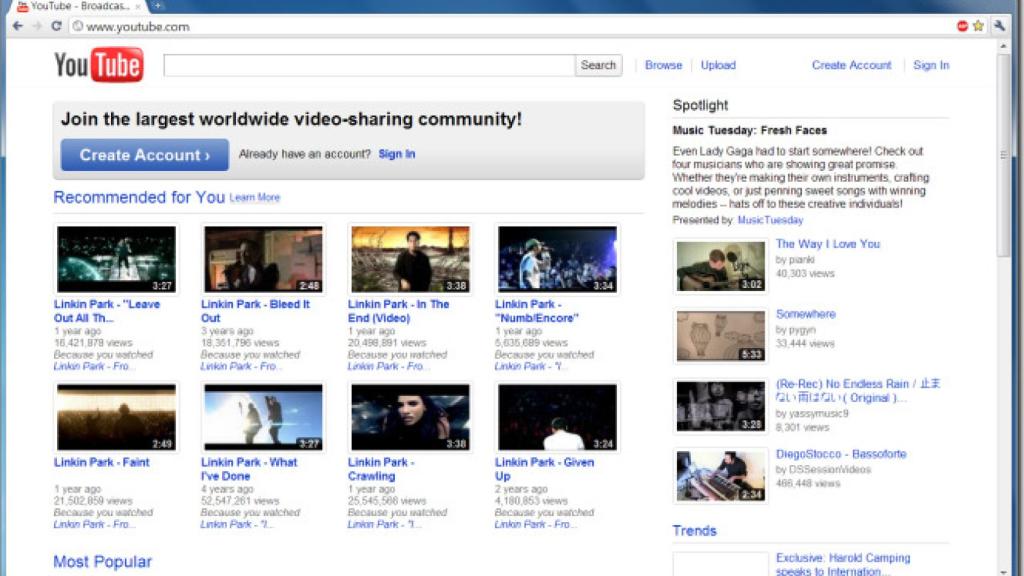Image resolution: width=1024 pixels, height=576 pixels.
Task: Open the Linkin Park - Faint video thumbnail
Action: click(x=116, y=417)
